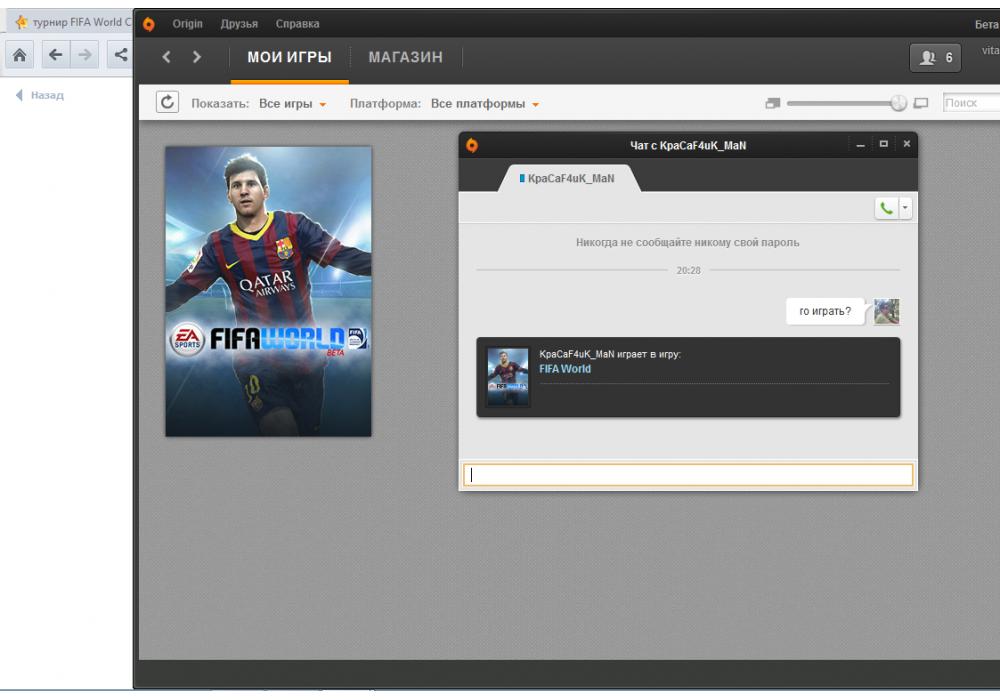Image resolution: width=1000 pixels, height=700 pixels.
Task: Expand the 'Все платформы' platform dropdown
Action: point(485,104)
